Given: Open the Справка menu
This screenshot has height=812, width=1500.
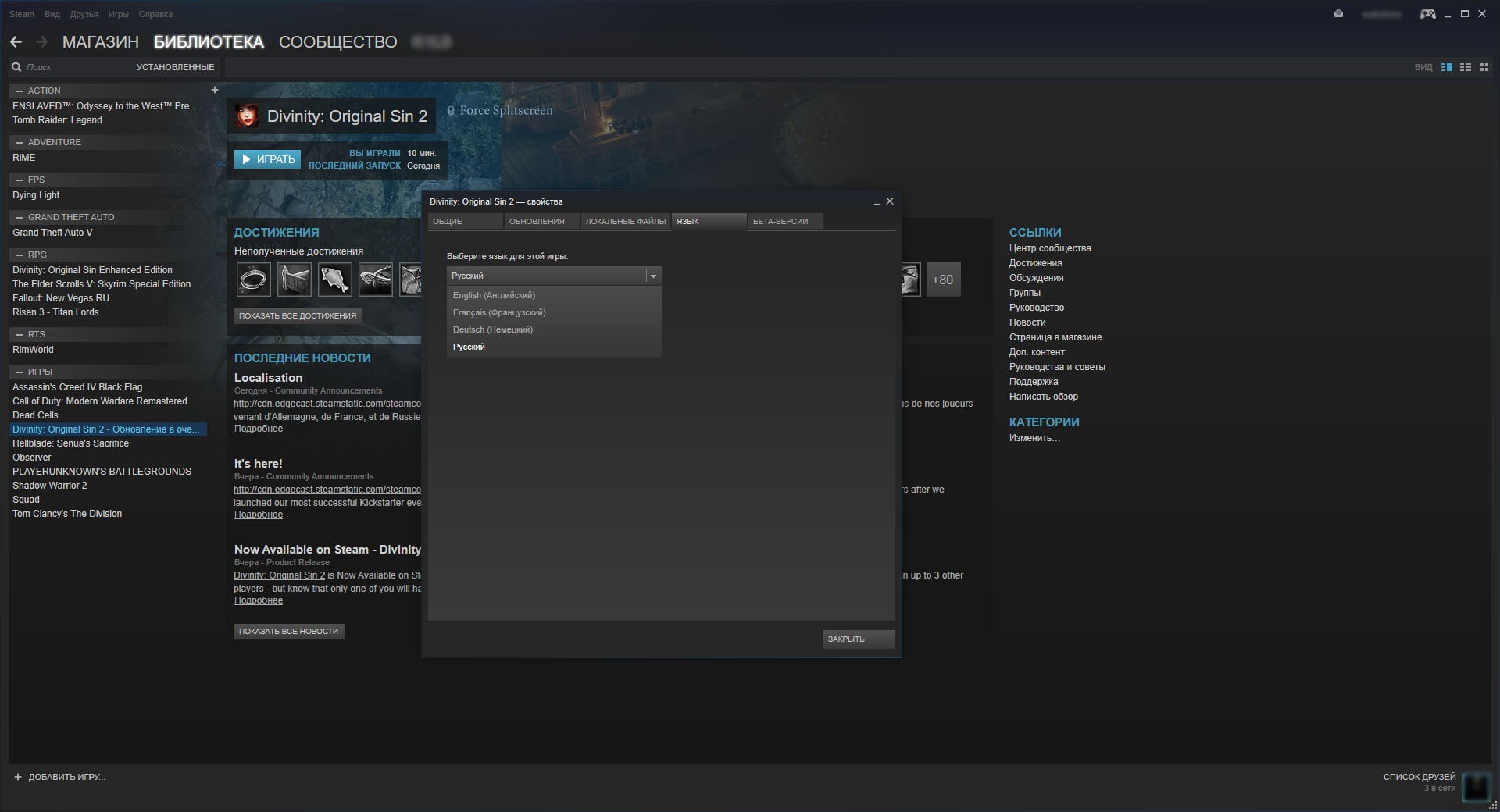Looking at the screenshot, I should pos(155,14).
